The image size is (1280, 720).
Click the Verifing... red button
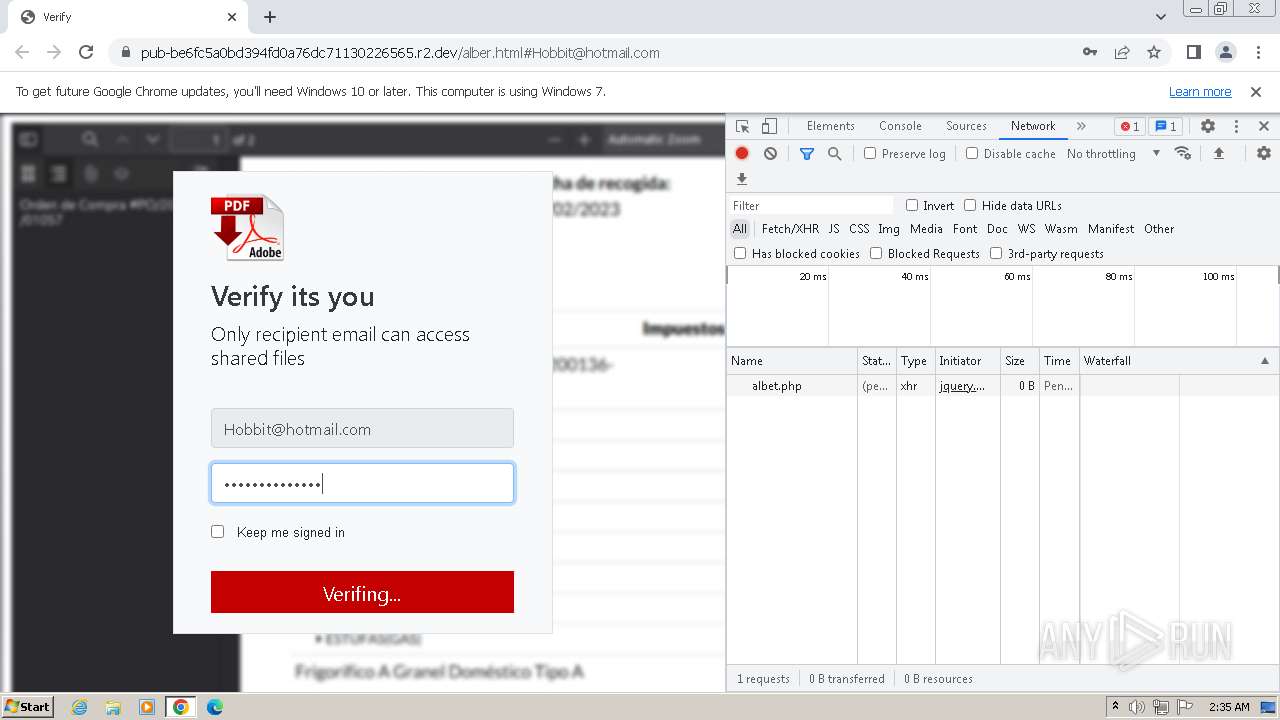pyautogui.click(x=362, y=592)
